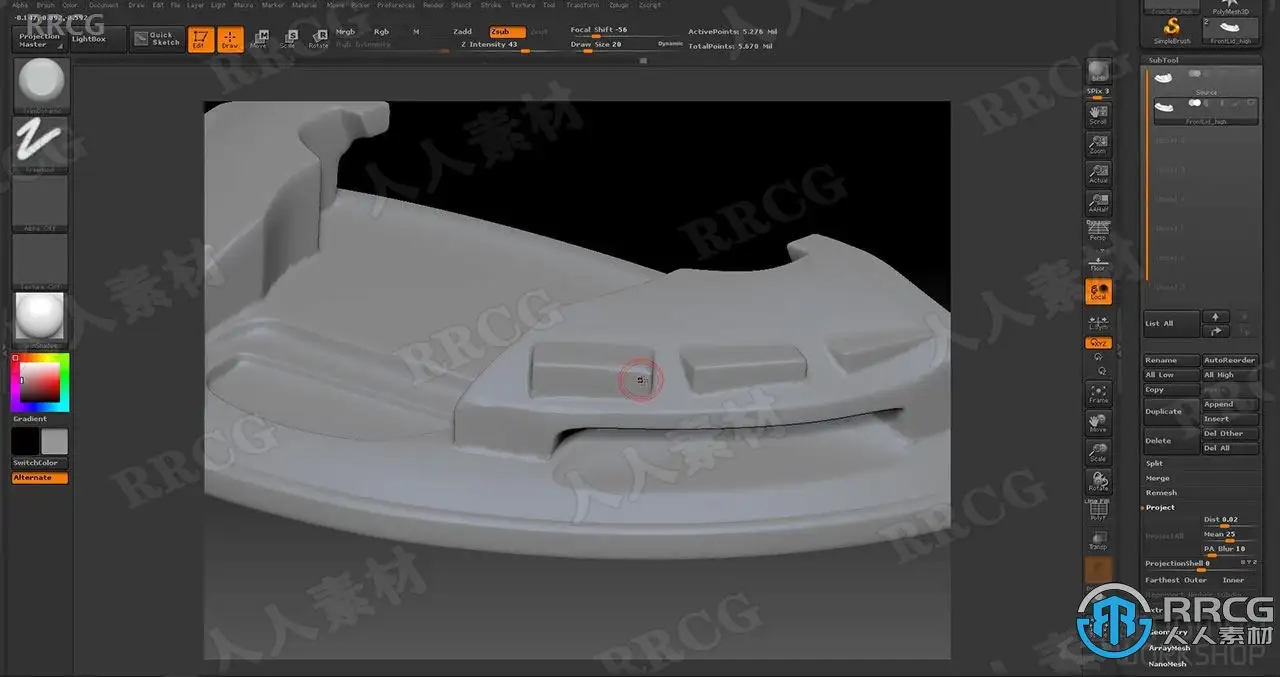Click the Move view icon in right shelf
This screenshot has height=677, width=1280.
[1099, 422]
